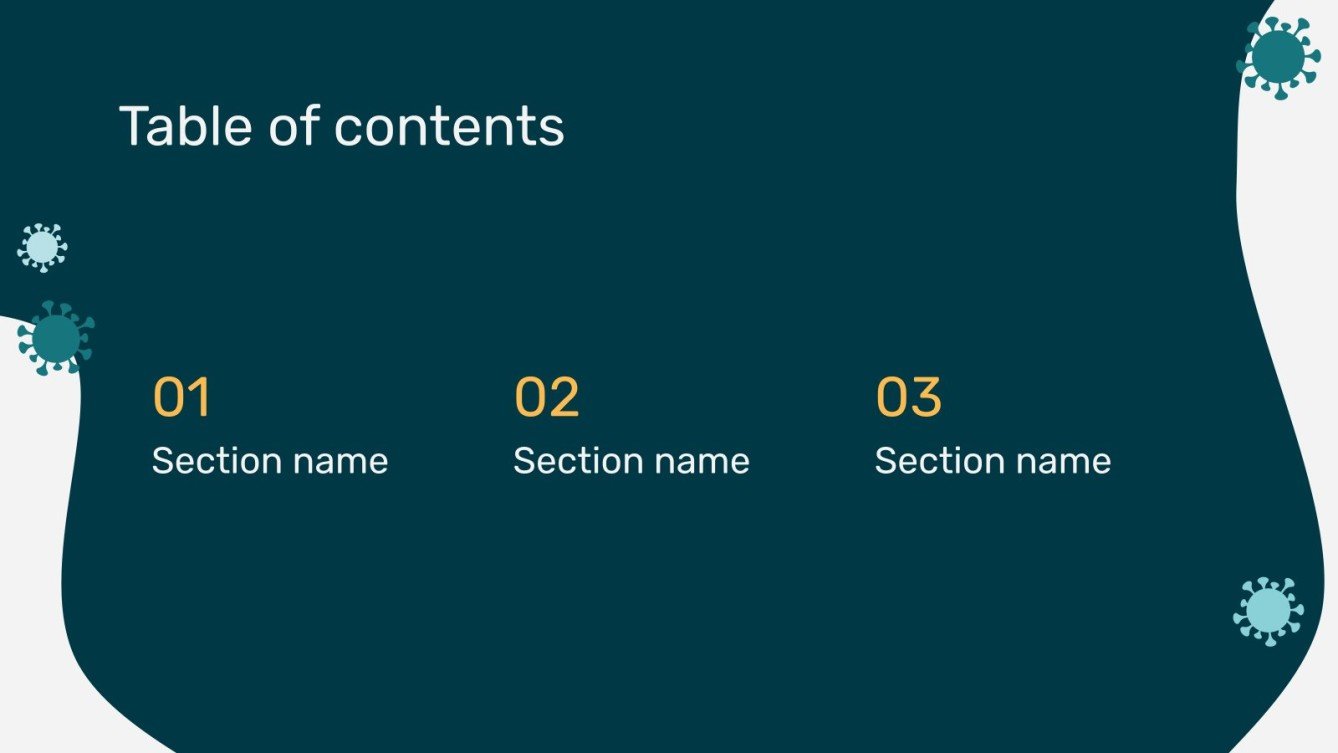Image resolution: width=1338 pixels, height=753 pixels.
Task: Click the yellow "03" section number
Action: [x=908, y=398]
